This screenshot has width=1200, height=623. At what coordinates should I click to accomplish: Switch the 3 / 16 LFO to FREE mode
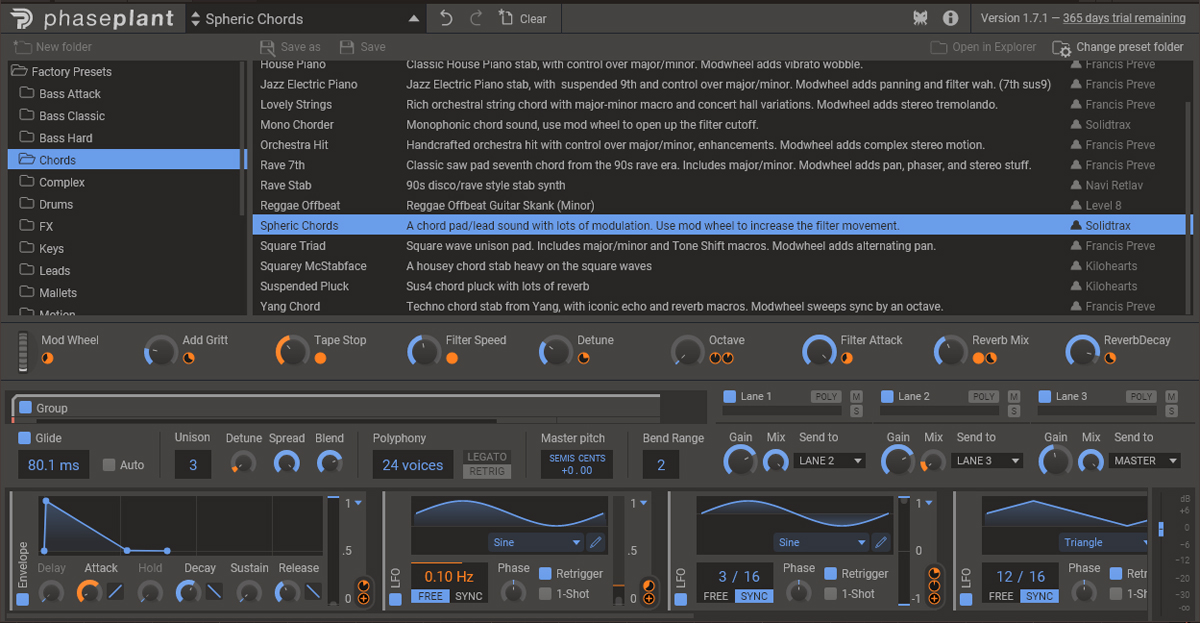(x=716, y=596)
